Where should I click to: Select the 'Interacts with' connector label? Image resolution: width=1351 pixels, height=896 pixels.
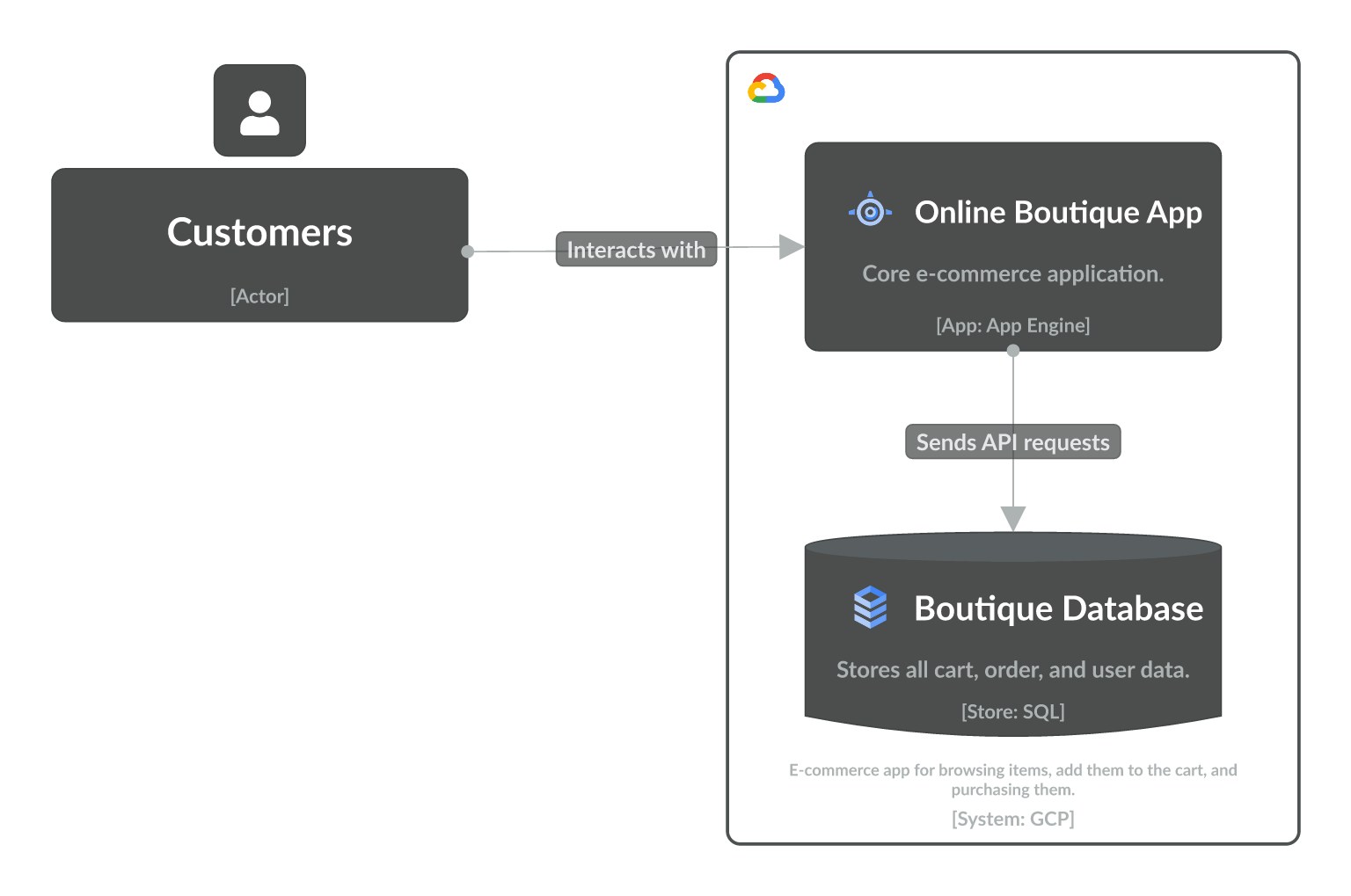coord(636,250)
